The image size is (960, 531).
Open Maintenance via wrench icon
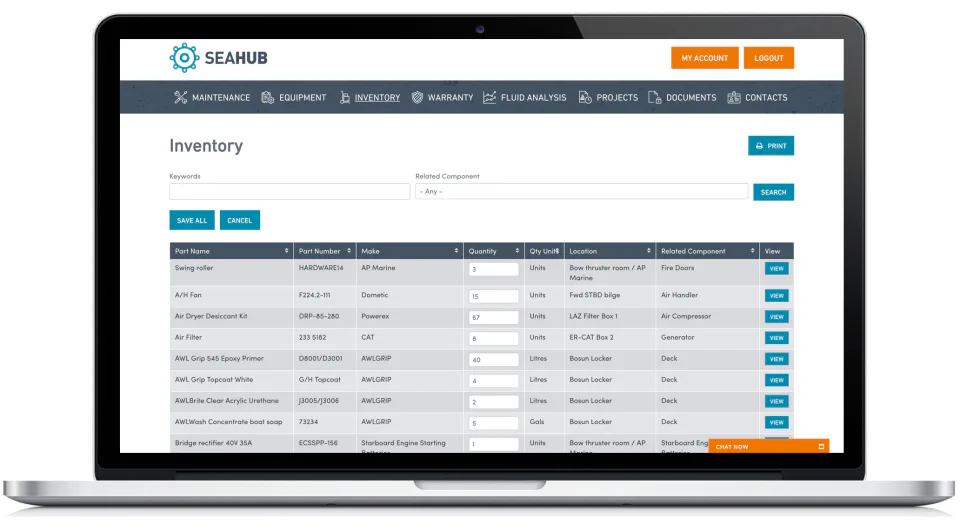(x=181, y=97)
